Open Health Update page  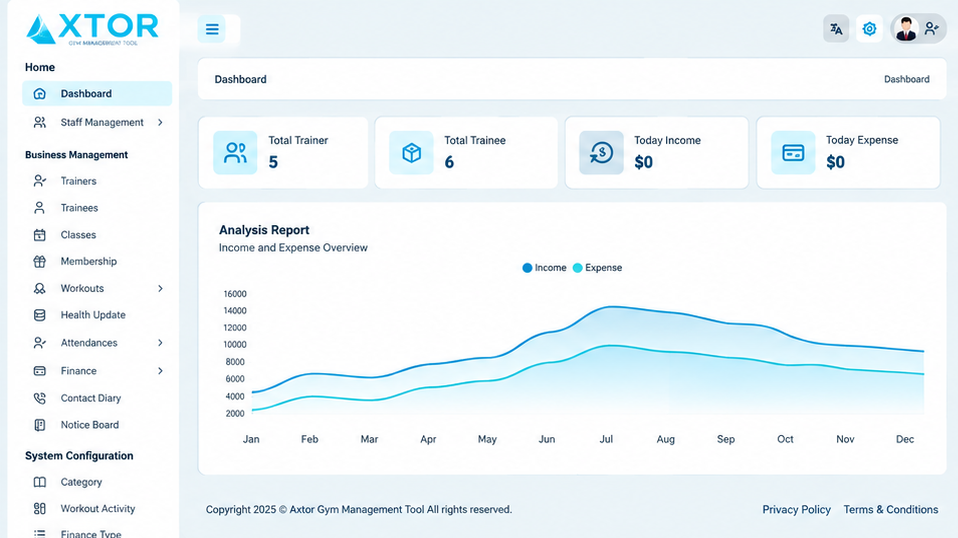[93, 315]
